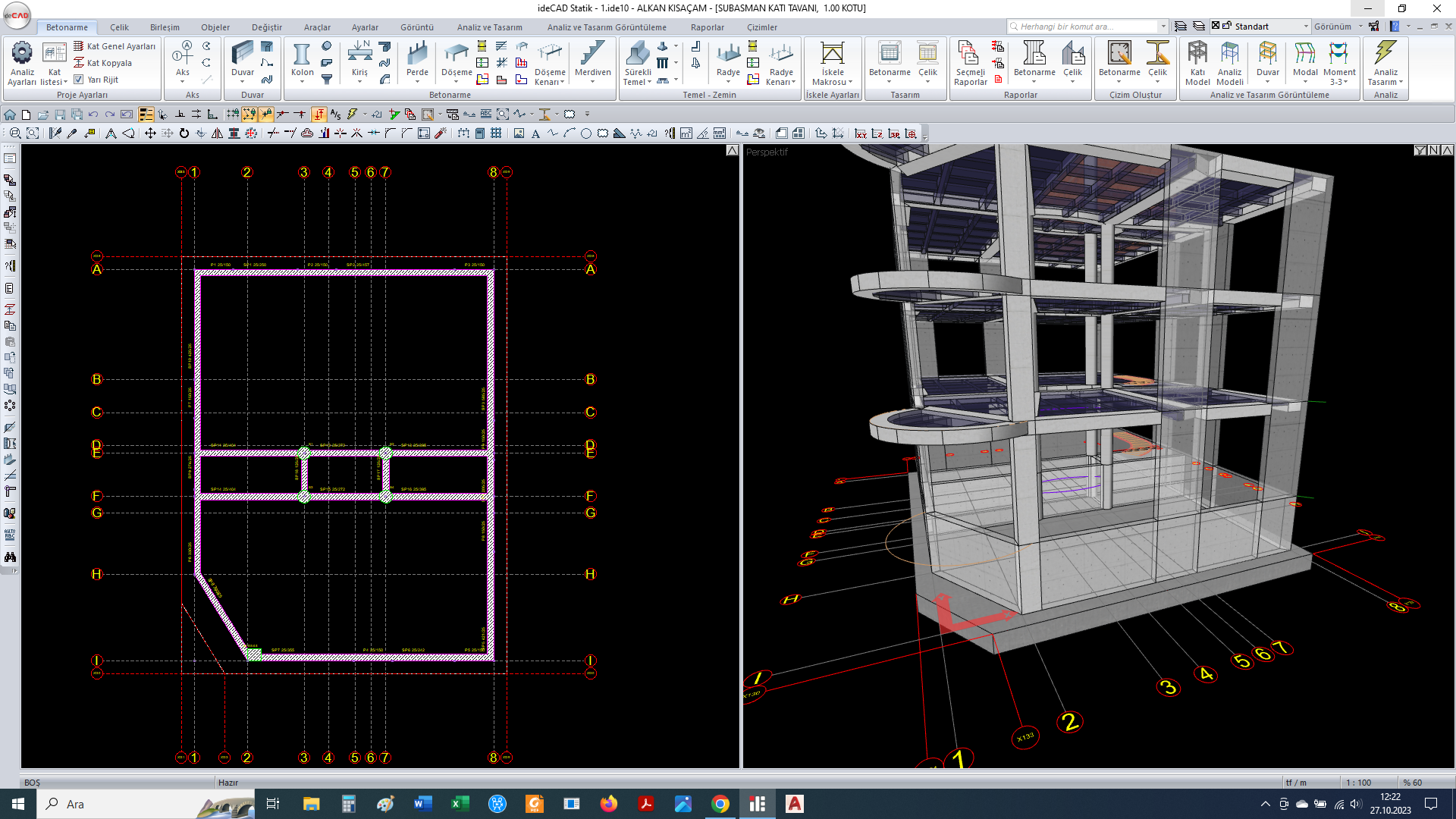Select the Text 'A' drawing tool
1456x819 pixels.
coord(535,133)
